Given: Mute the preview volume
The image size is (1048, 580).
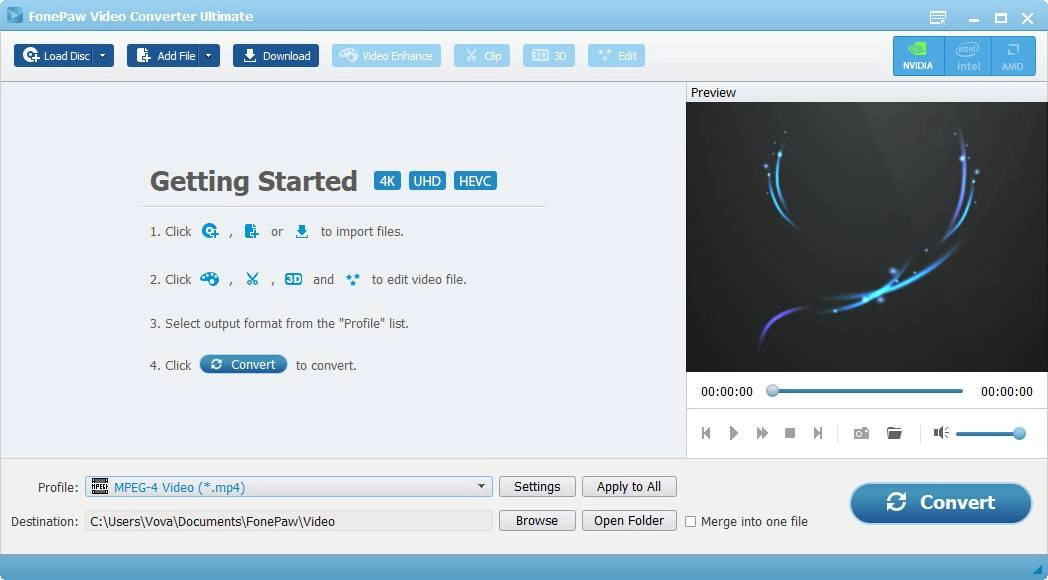Looking at the screenshot, I should (x=941, y=433).
